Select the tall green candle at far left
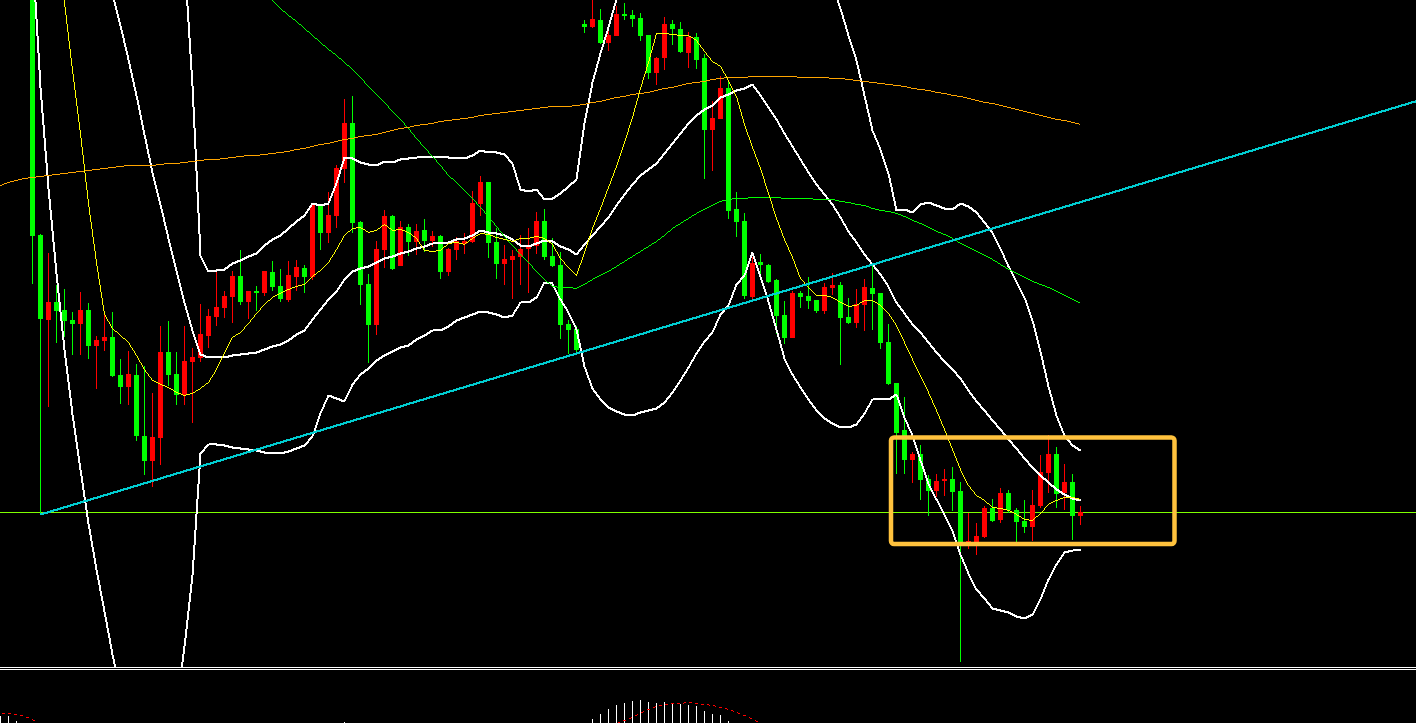Screen dimensions: 1416x723 click(x=33, y=120)
